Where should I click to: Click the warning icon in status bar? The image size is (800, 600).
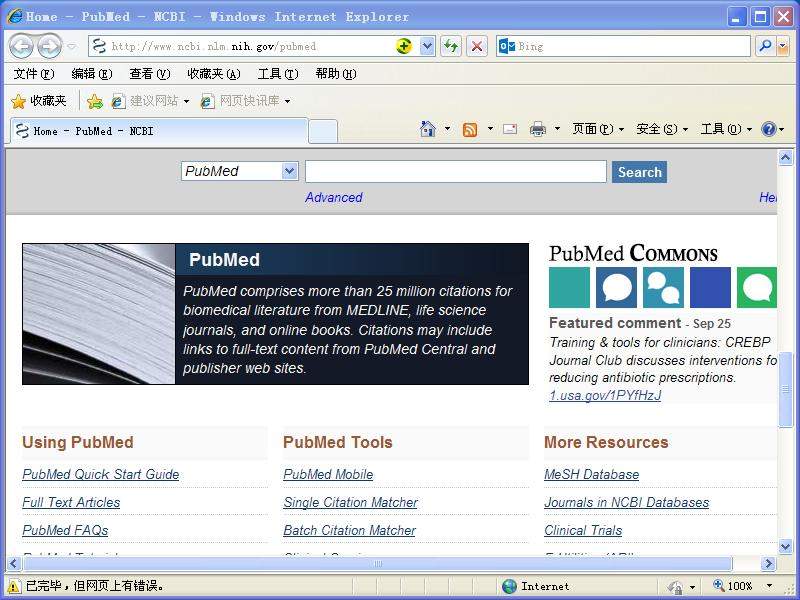pos(14,586)
